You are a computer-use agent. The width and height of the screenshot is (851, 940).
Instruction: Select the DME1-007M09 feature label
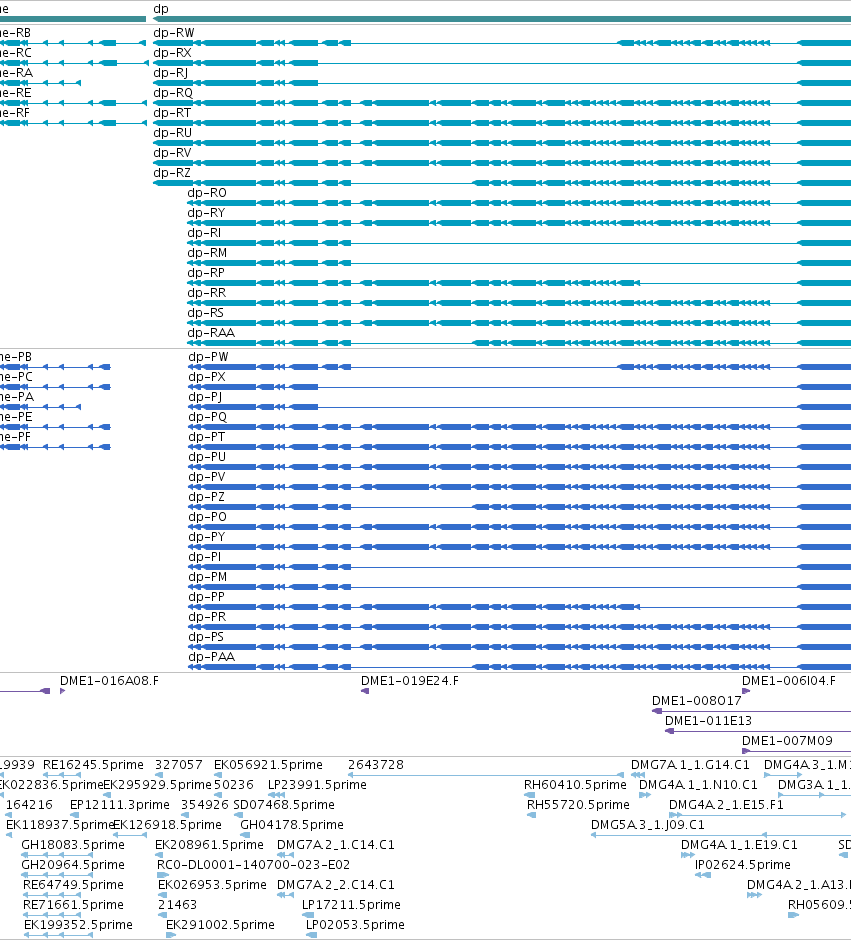point(787,740)
